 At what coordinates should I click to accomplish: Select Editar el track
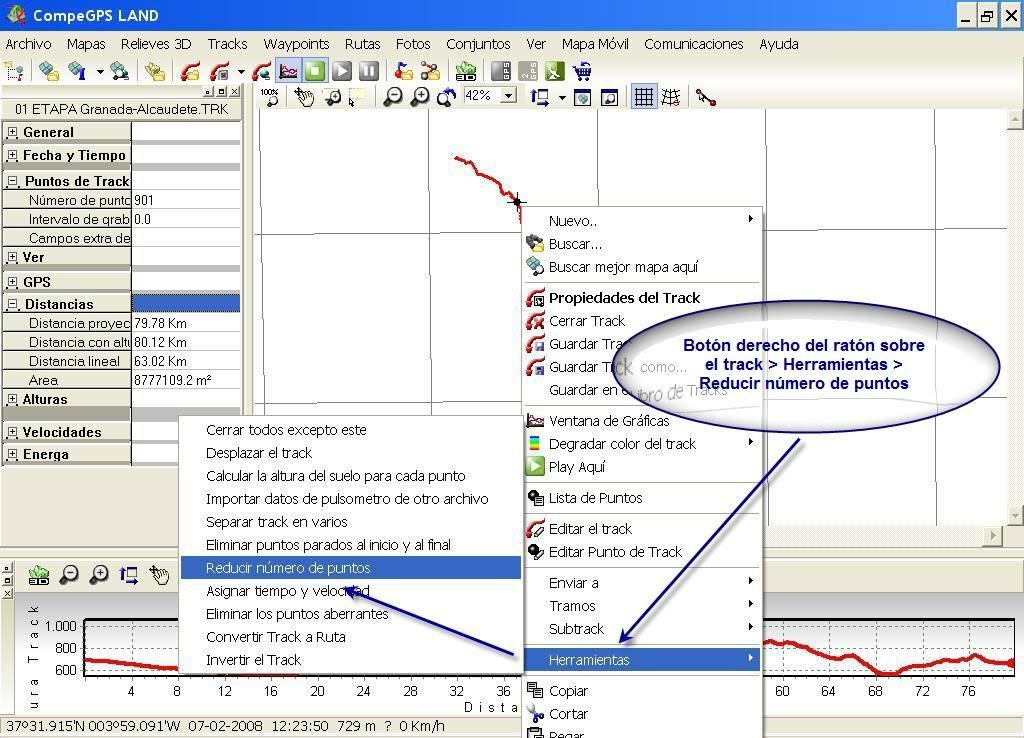tap(643, 529)
